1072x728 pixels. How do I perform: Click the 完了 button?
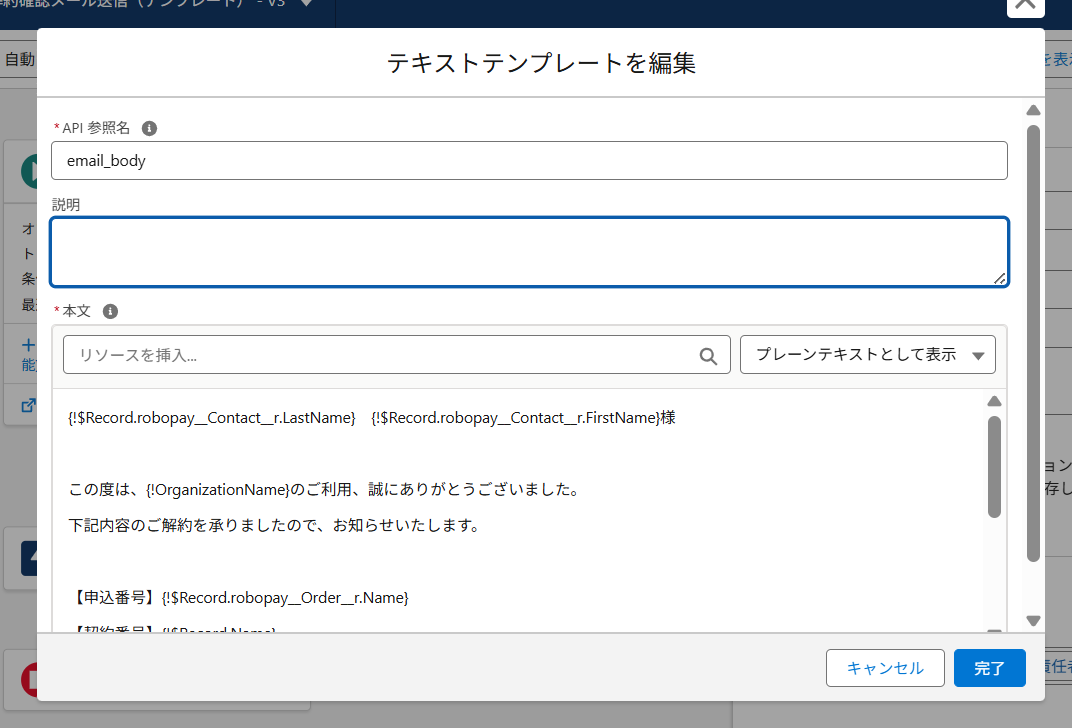pyautogui.click(x=989, y=668)
